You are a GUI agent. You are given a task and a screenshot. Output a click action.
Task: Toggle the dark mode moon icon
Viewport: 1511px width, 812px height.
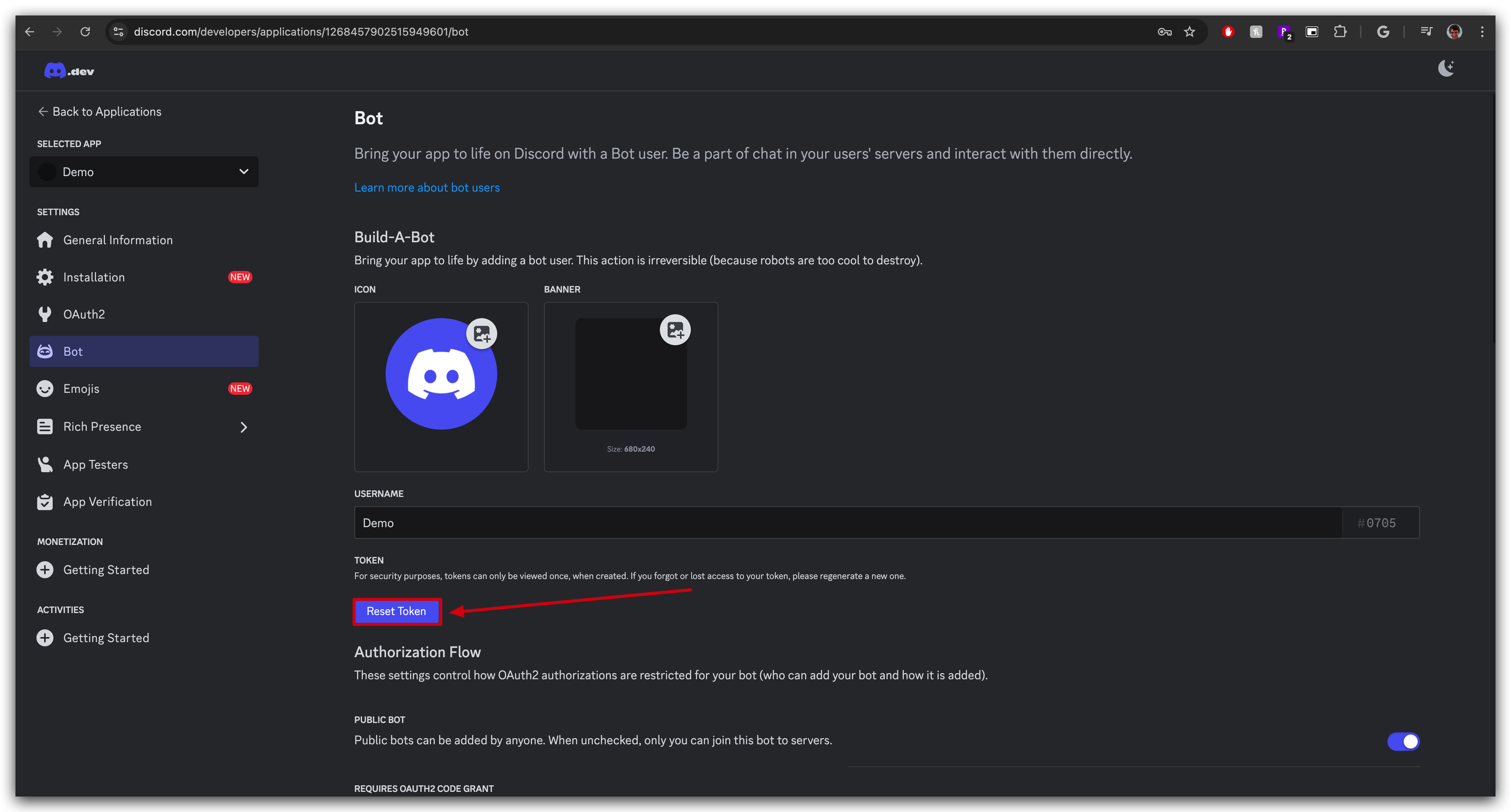(x=1446, y=69)
